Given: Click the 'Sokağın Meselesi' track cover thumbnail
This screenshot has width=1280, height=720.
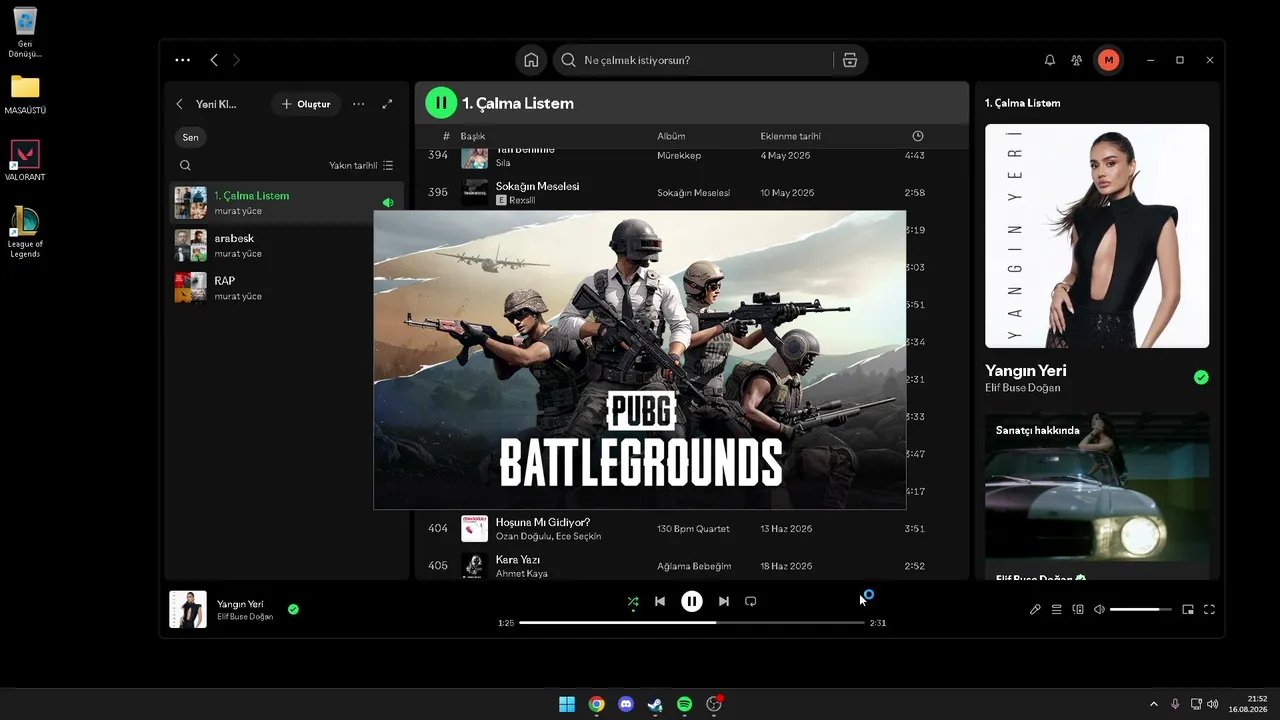Looking at the screenshot, I should click(x=474, y=192).
